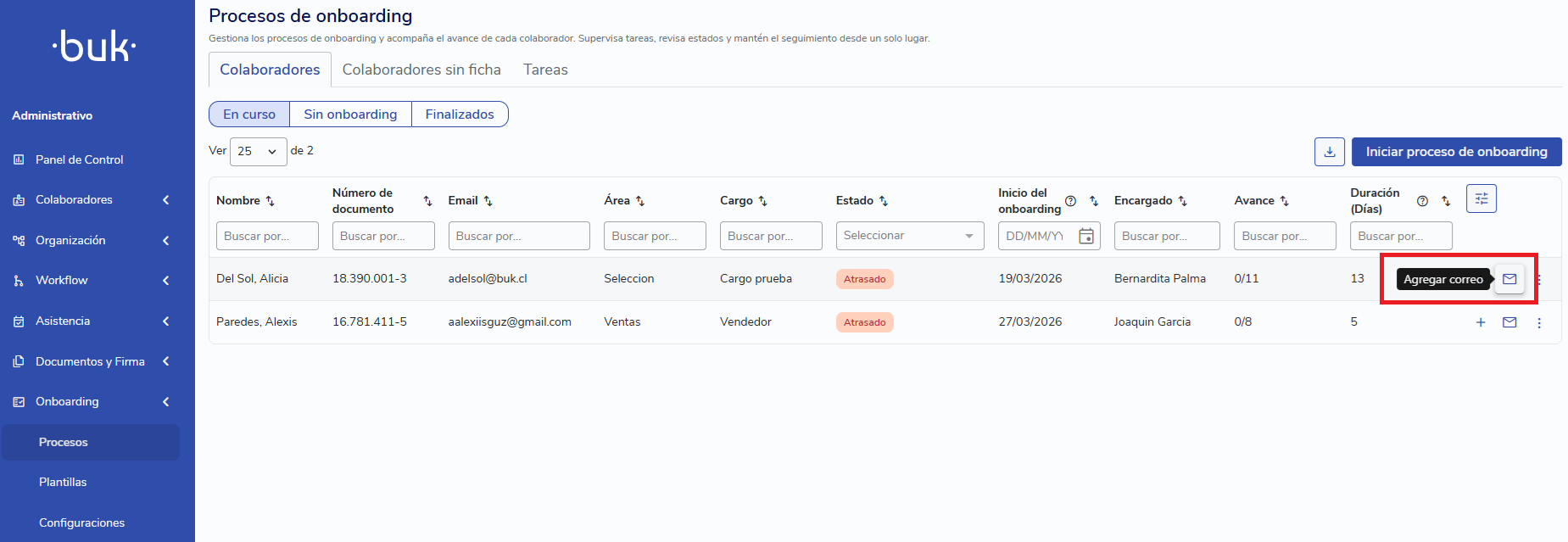Image resolution: width=1568 pixels, height=542 pixels.
Task: Open the Tareas tab
Action: 545,70
